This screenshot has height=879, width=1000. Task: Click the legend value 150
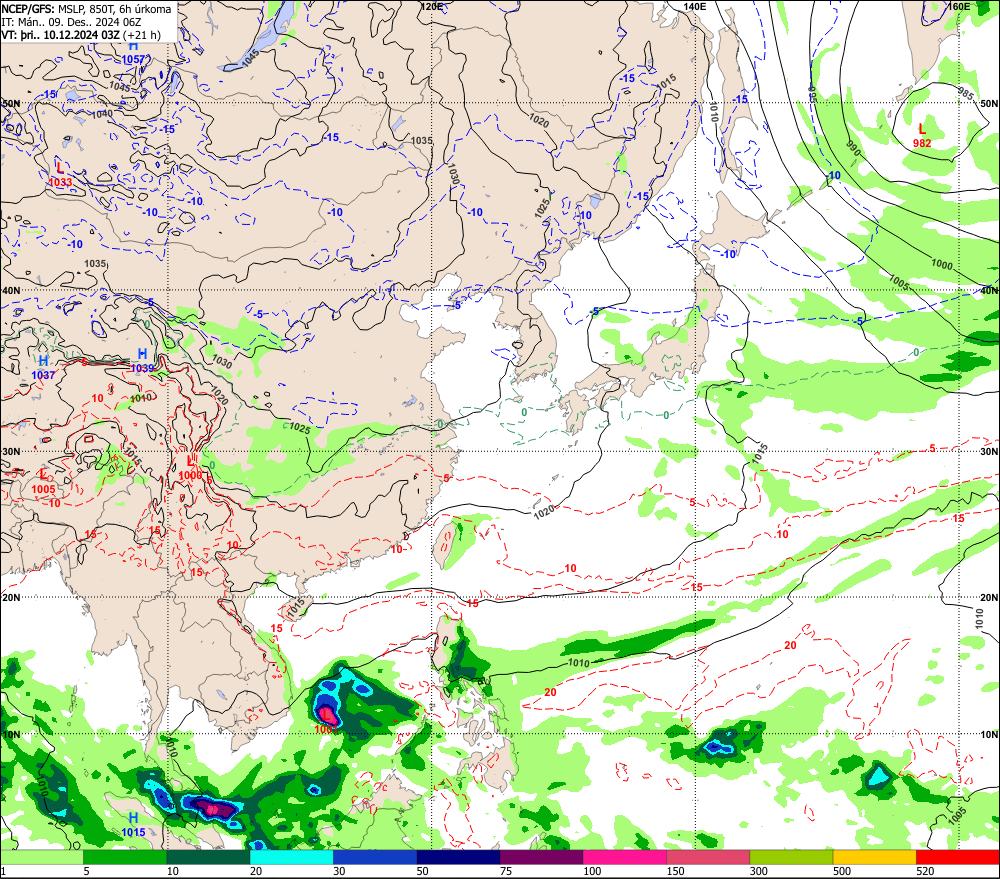click(675, 871)
